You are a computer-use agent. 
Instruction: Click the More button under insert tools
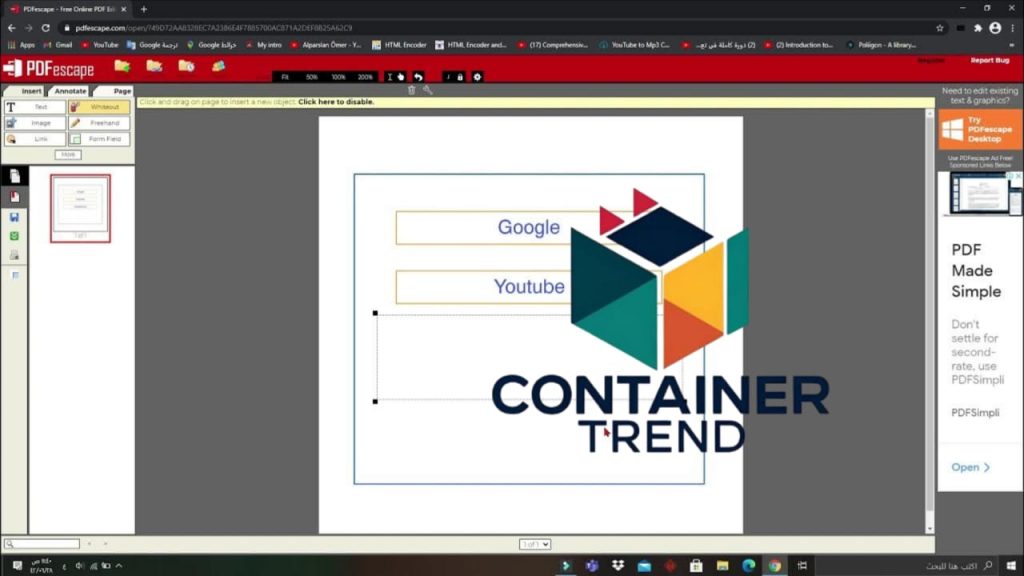point(68,155)
